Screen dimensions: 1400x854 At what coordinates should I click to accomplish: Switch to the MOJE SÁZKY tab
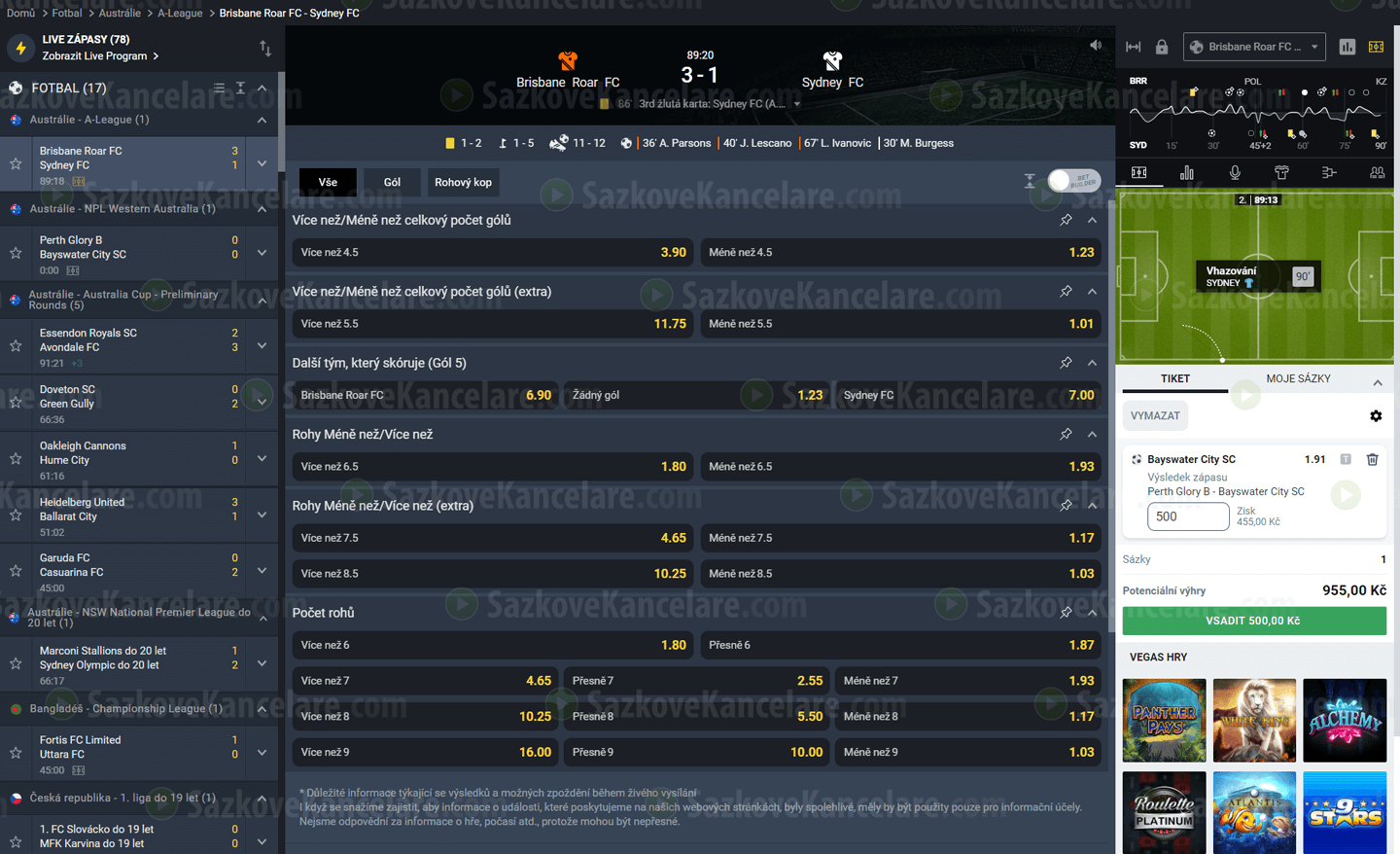coord(1298,378)
